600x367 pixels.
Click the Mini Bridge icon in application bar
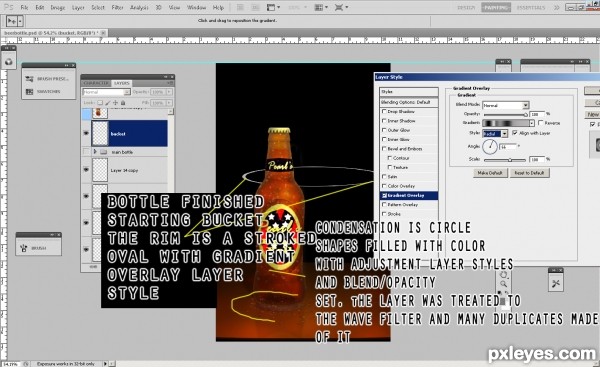tap(255, 7)
